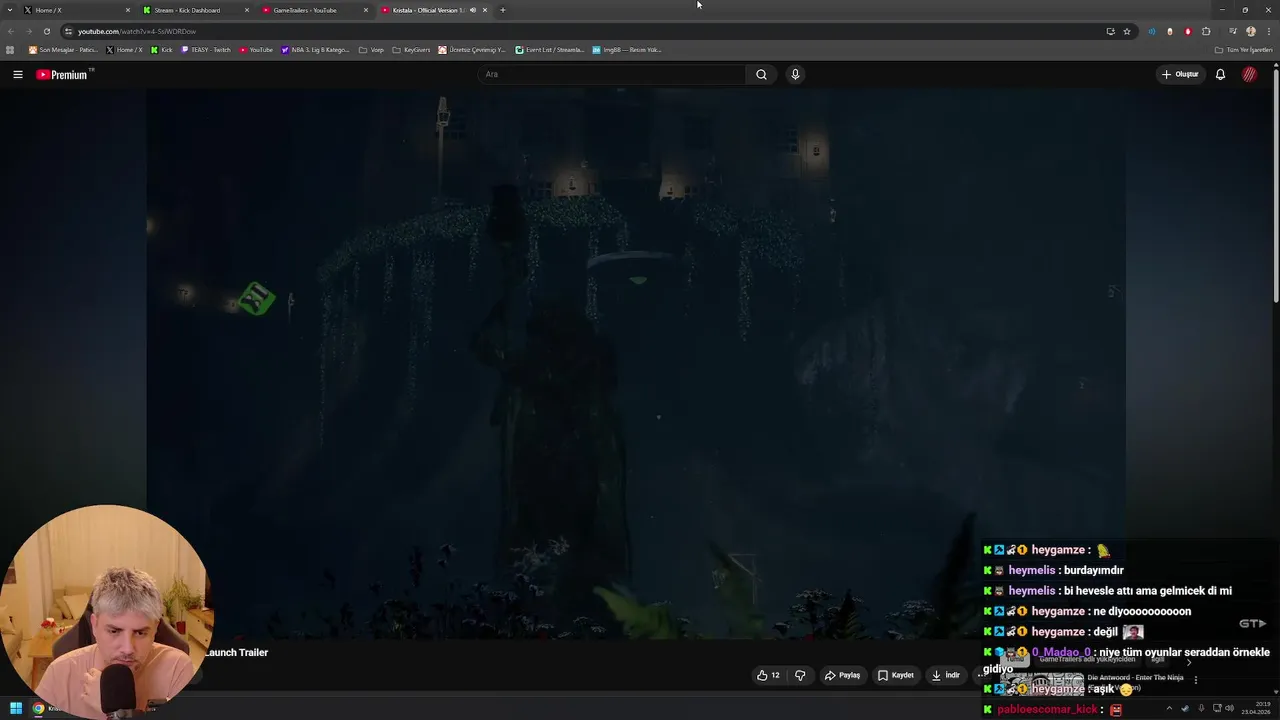Click chat username 0_Madao_0
The width and height of the screenshot is (1280, 720).
1061,652
